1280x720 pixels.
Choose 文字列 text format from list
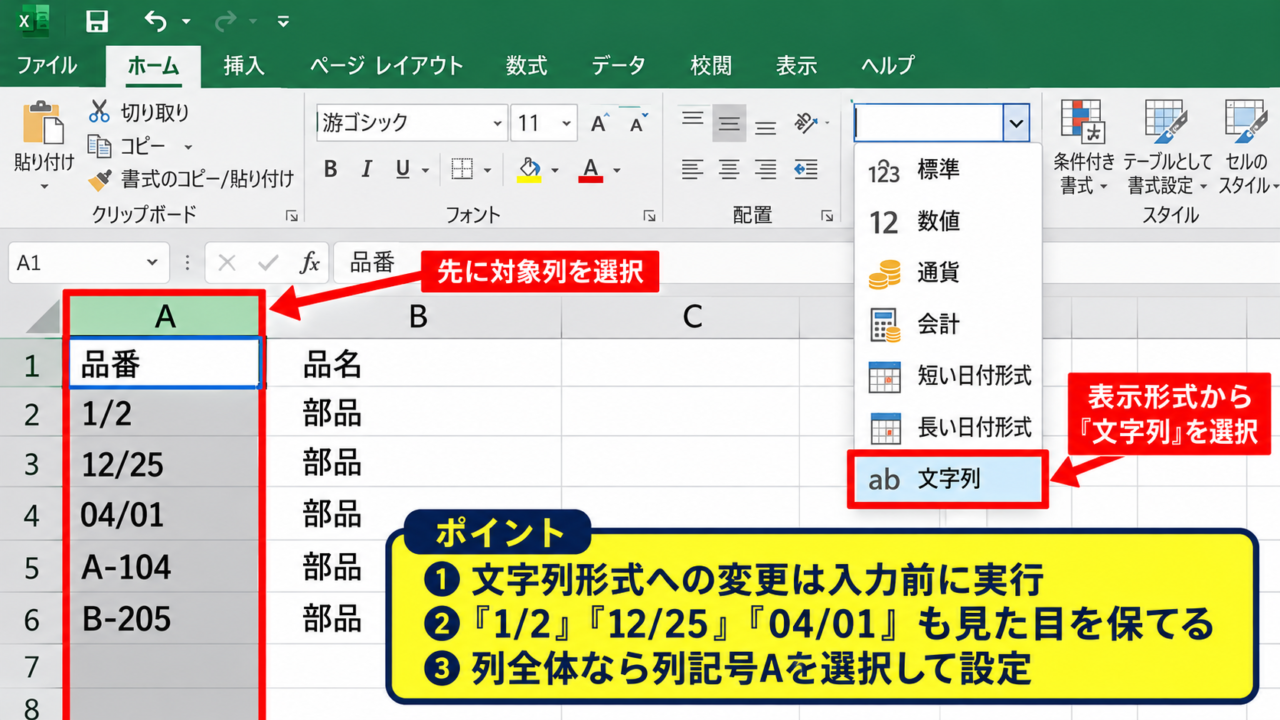pos(947,479)
